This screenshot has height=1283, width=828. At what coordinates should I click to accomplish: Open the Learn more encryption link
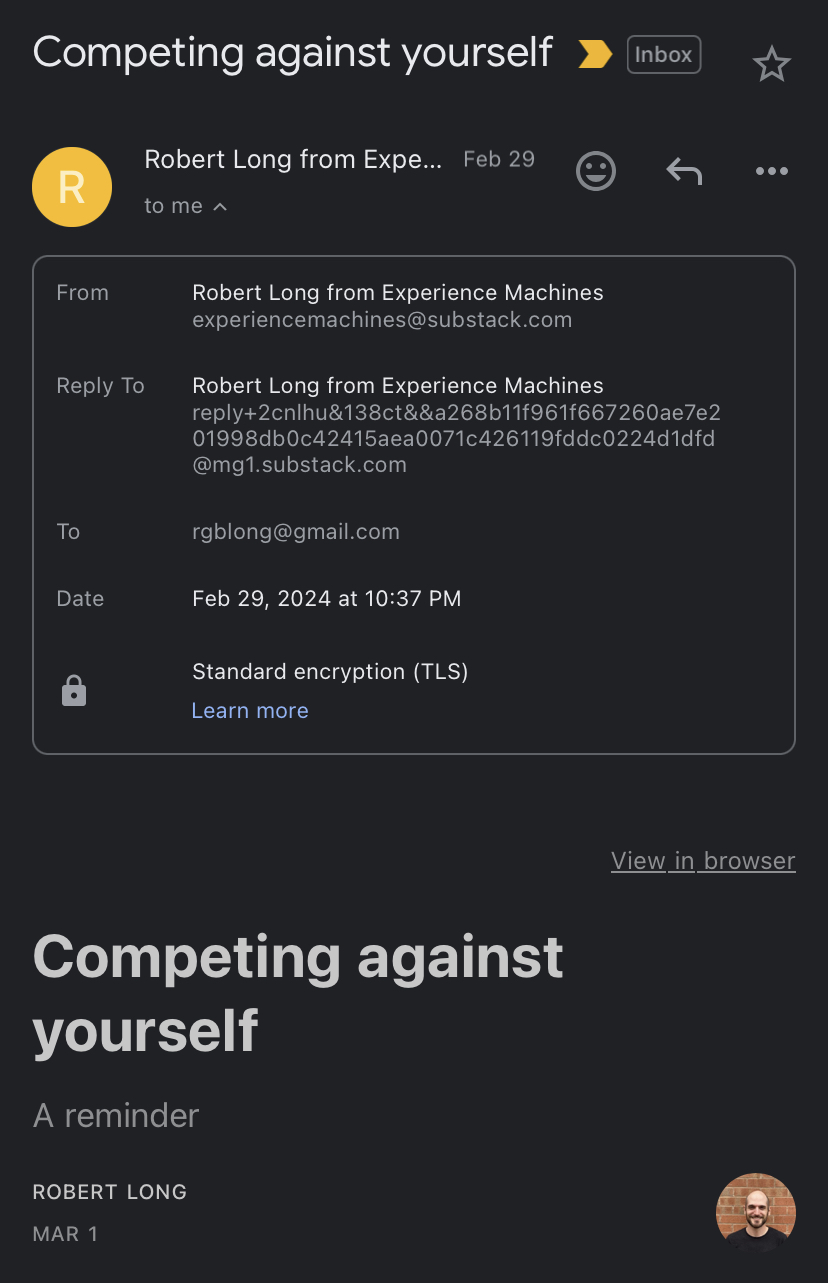pos(250,711)
